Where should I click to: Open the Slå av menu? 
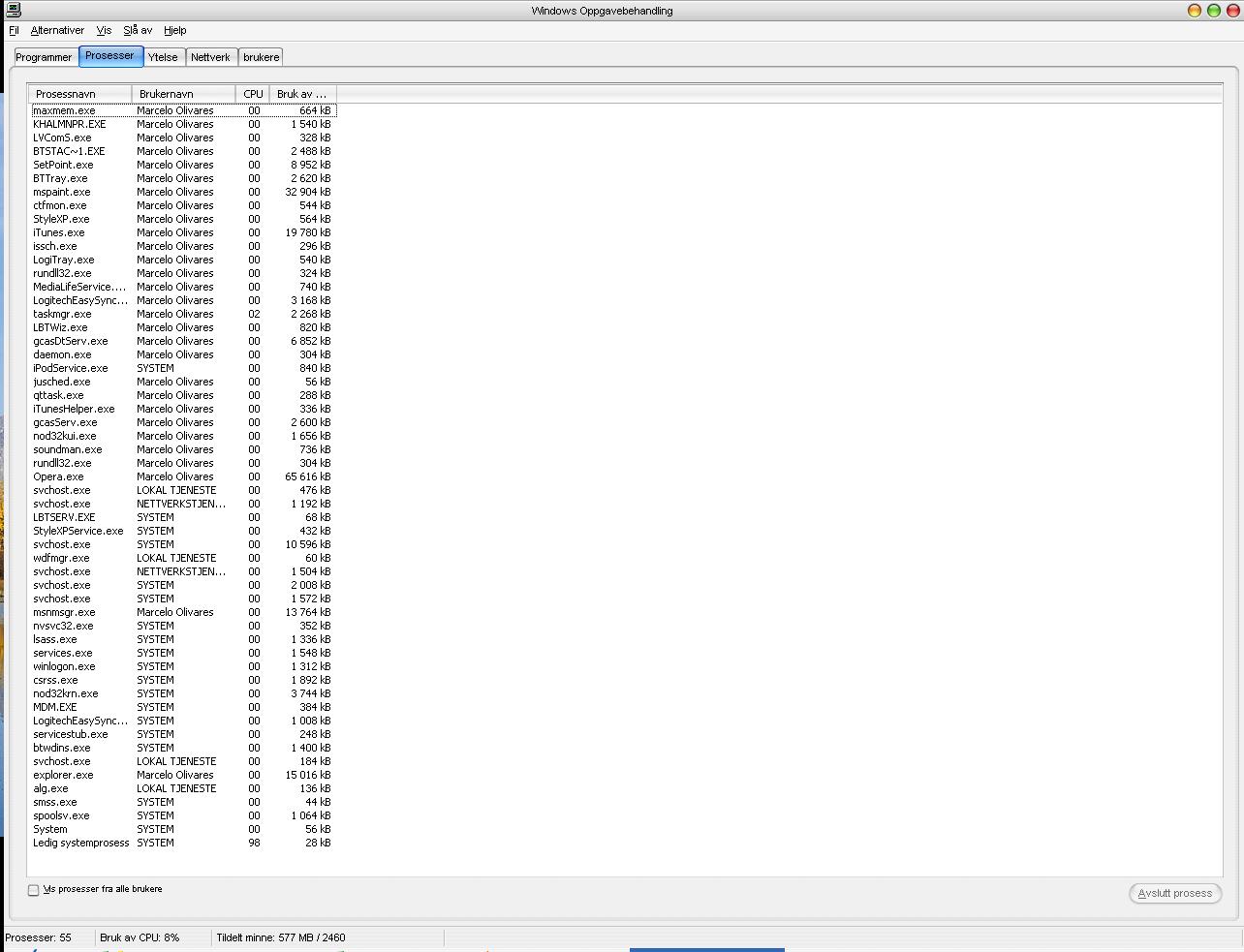[138, 30]
